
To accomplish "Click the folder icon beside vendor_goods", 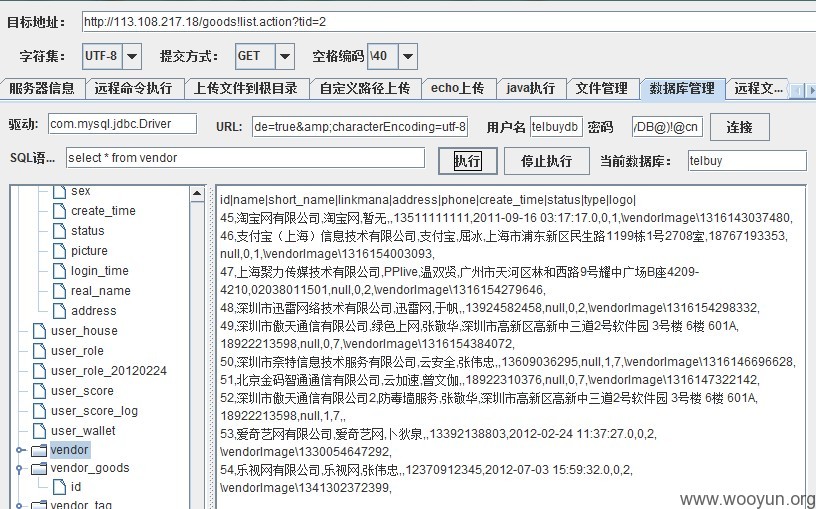I will click(x=39, y=468).
